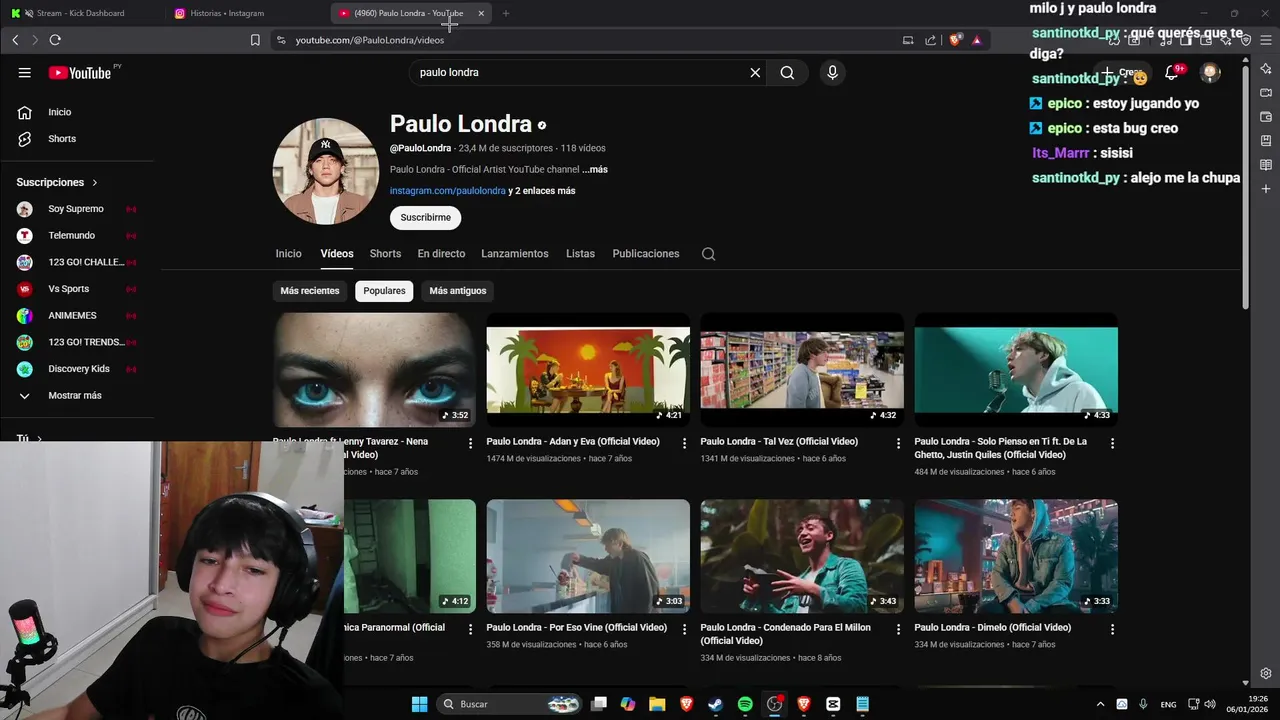
Task: Open the instagram.com/paulolondra link
Action: point(447,191)
